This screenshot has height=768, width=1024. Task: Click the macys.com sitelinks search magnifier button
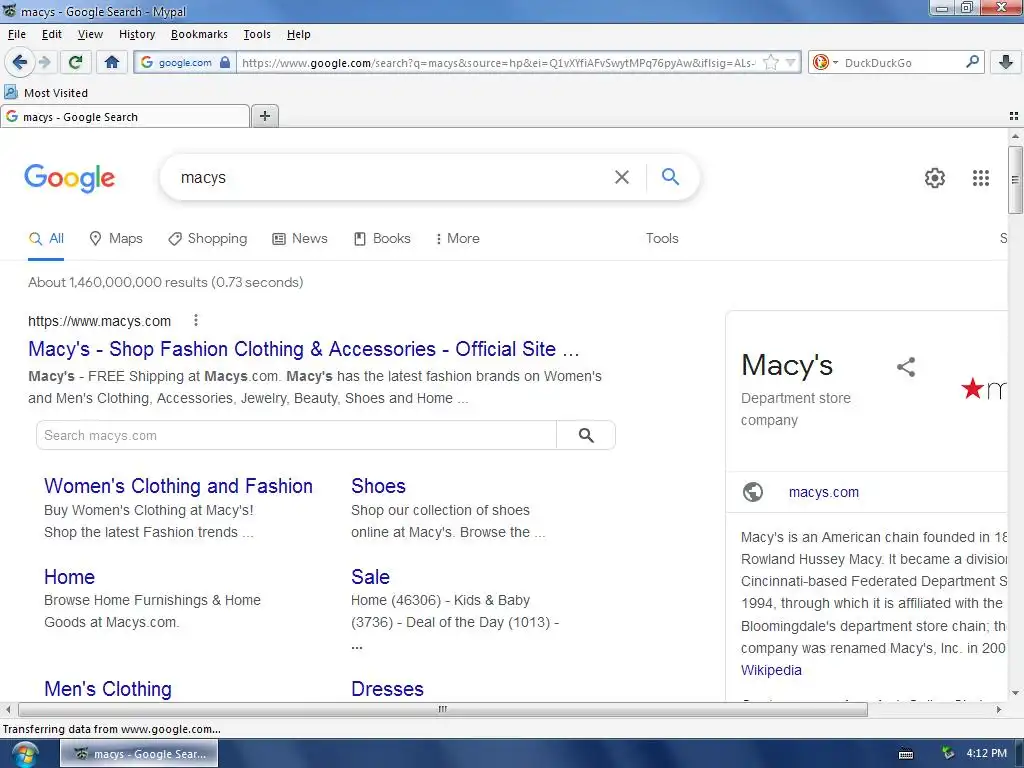click(x=586, y=436)
